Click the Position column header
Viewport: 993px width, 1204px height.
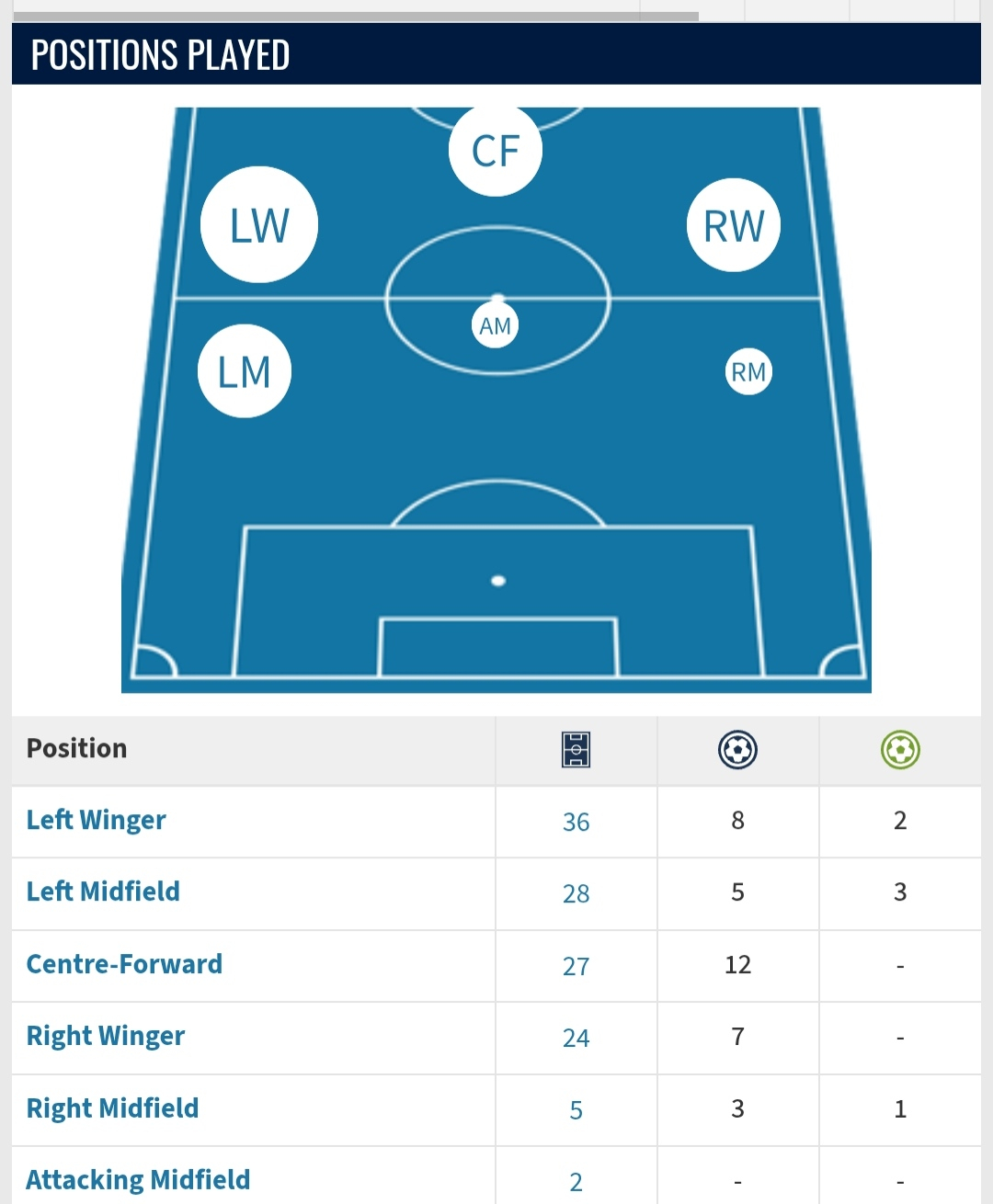(x=77, y=748)
